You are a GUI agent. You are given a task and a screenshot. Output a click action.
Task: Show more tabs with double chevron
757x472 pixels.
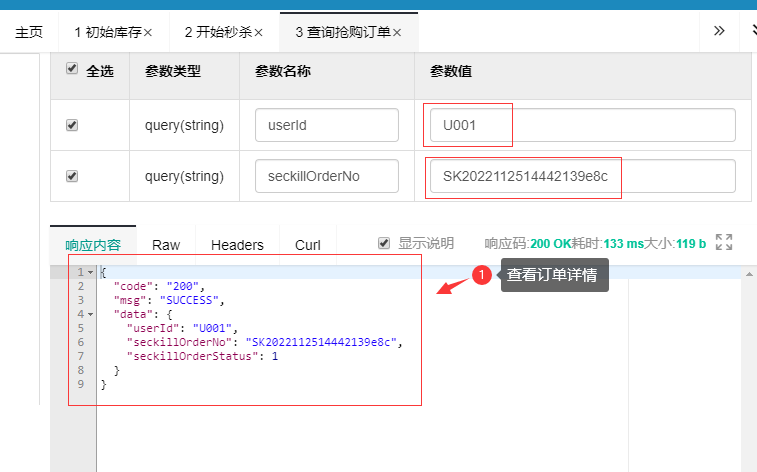pyautogui.click(x=719, y=31)
